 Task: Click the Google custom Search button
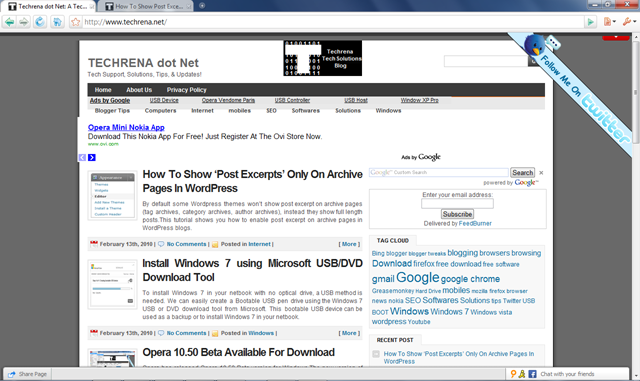[522, 173]
